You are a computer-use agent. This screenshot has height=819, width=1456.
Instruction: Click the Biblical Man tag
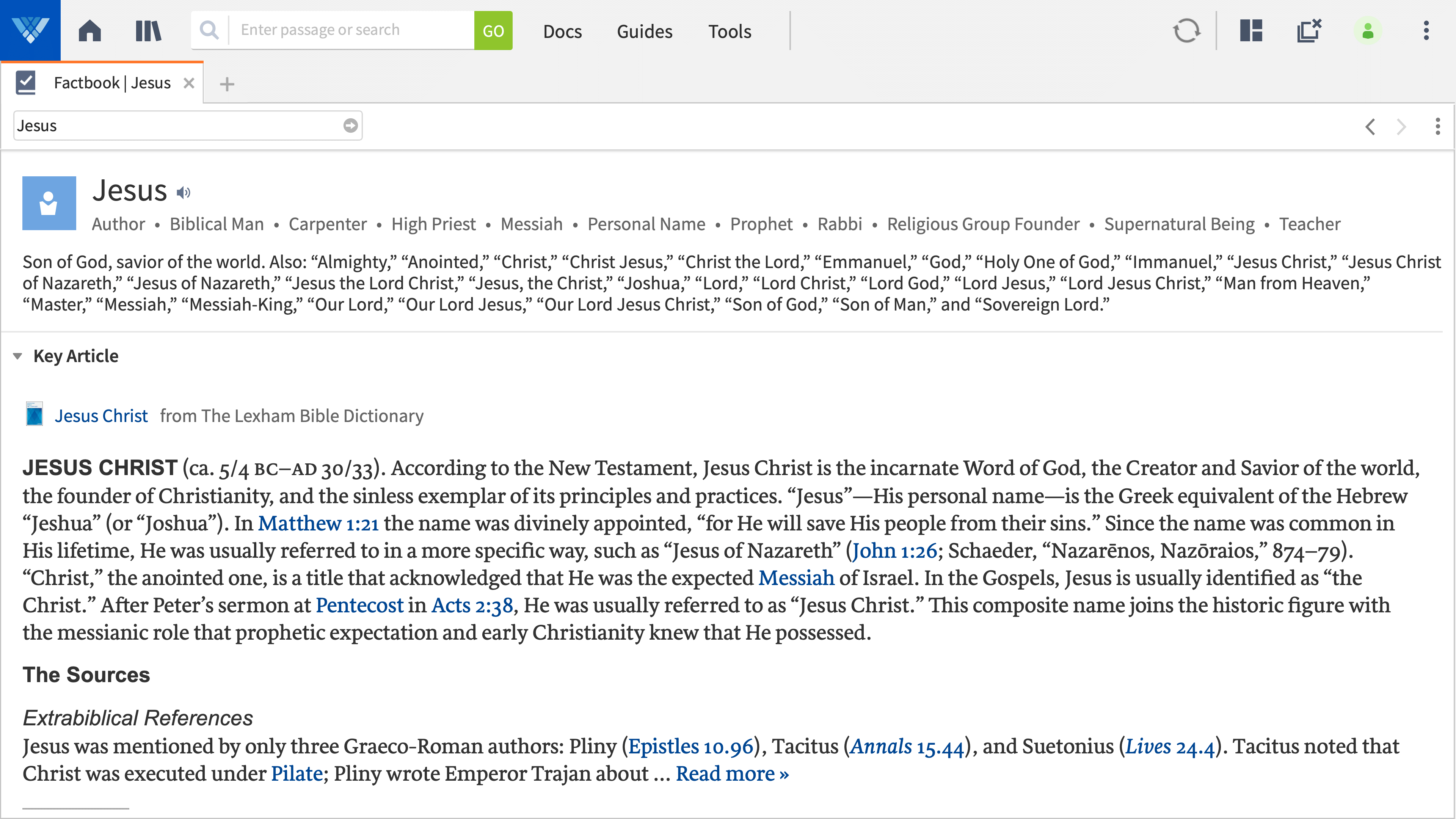(217, 224)
